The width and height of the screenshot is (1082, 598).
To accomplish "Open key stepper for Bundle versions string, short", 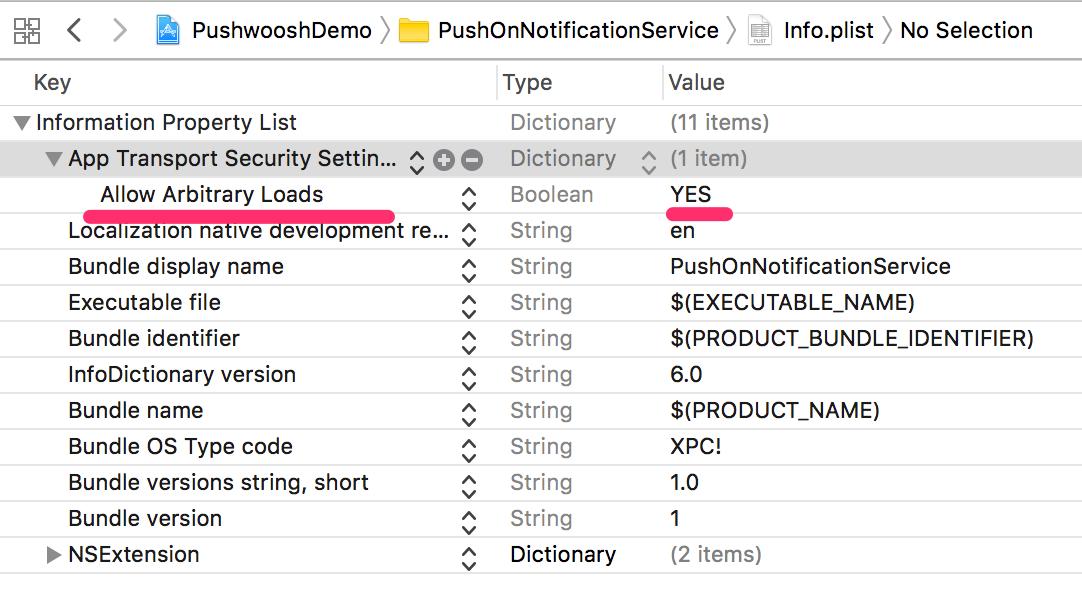I will coord(469,486).
